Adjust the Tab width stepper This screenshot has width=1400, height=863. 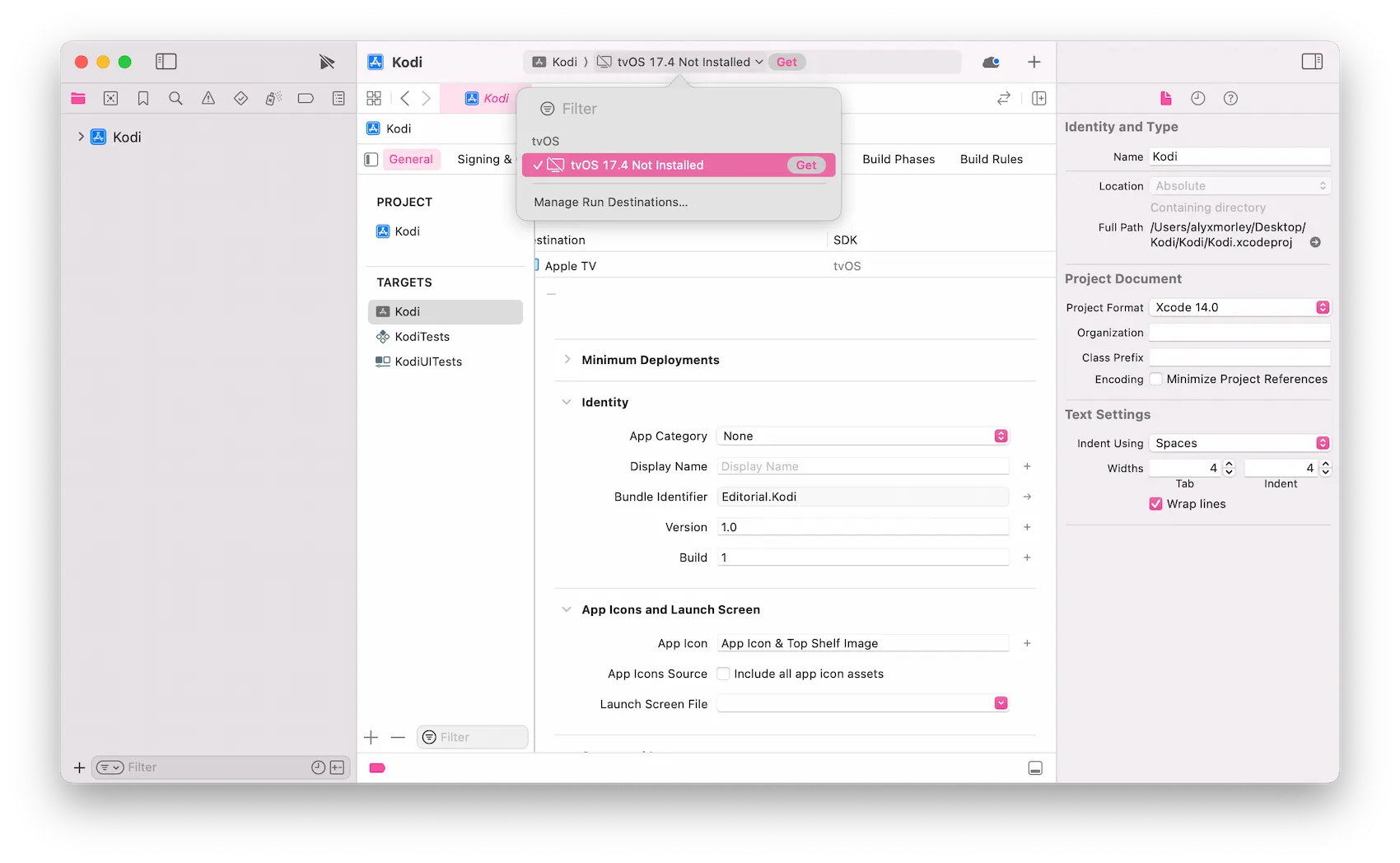tap(1229, 468)
